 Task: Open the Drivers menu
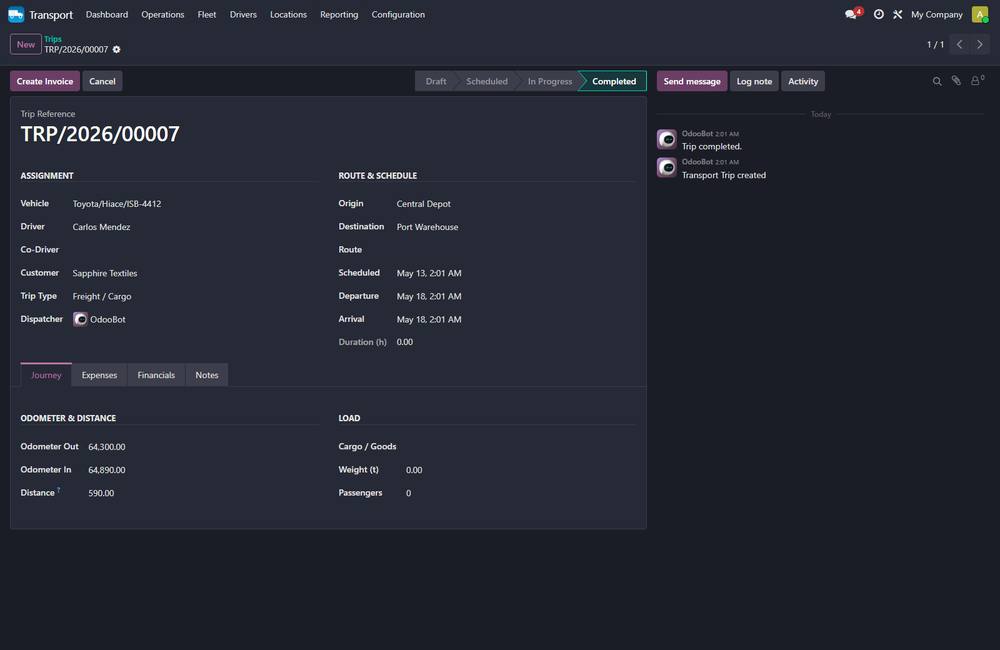coord(243,14)
